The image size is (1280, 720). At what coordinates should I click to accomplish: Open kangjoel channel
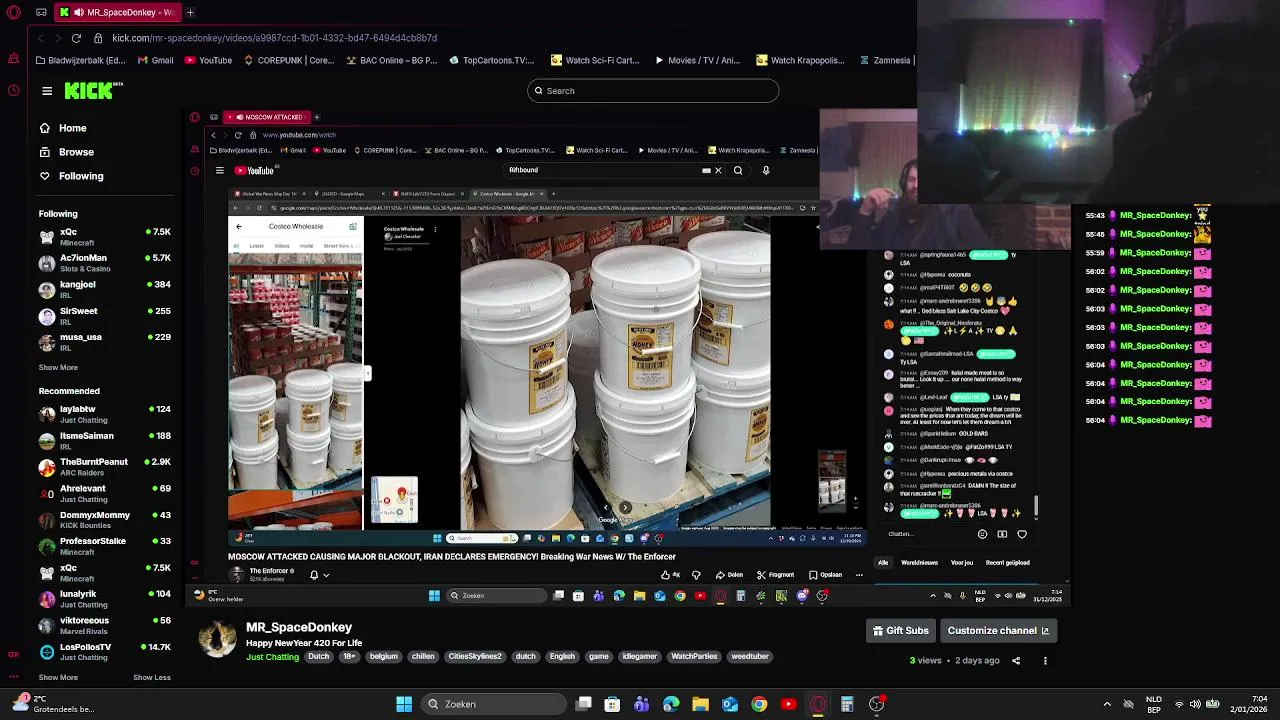click(105, 289)
